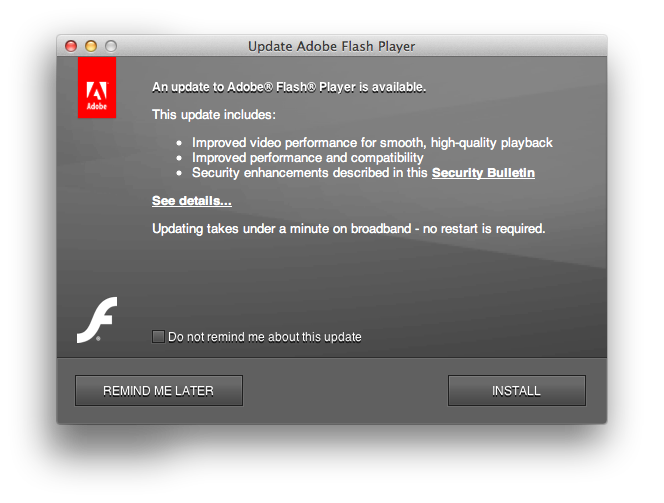
Task: Click the 'Do not remind me about this update' label
Action: coord(265,337)
